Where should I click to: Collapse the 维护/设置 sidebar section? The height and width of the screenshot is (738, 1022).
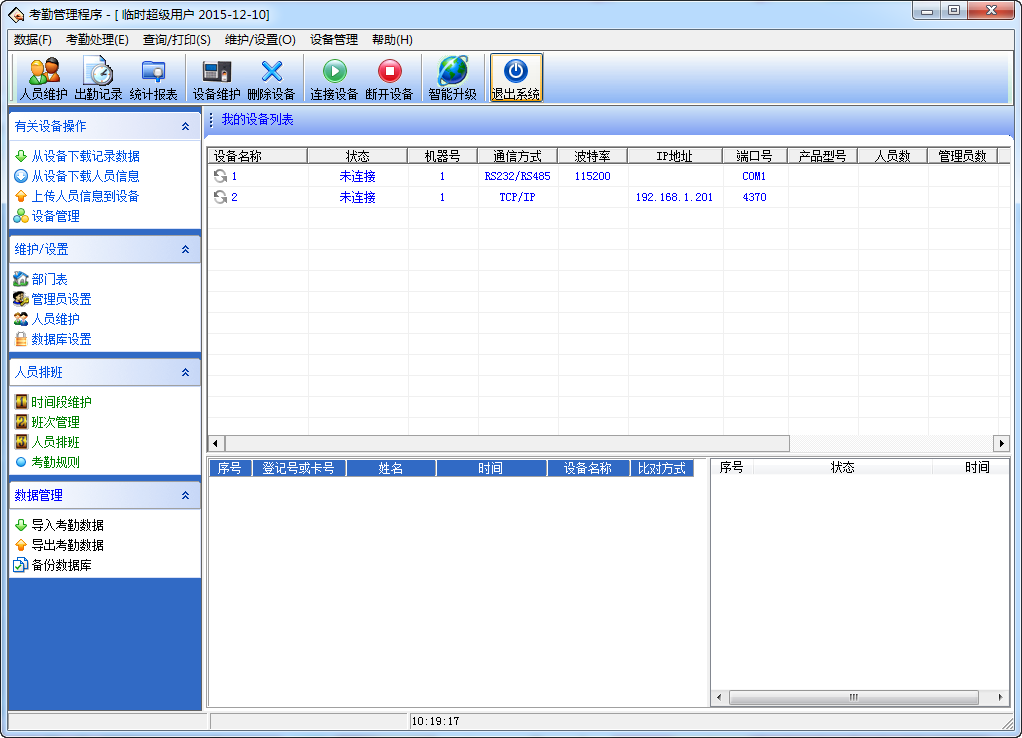(185, 250)
